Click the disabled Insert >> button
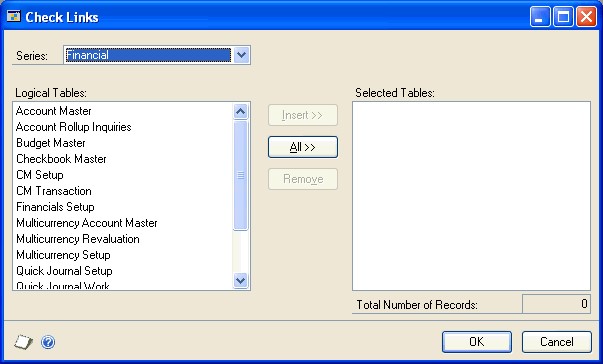 click(303, 115)
